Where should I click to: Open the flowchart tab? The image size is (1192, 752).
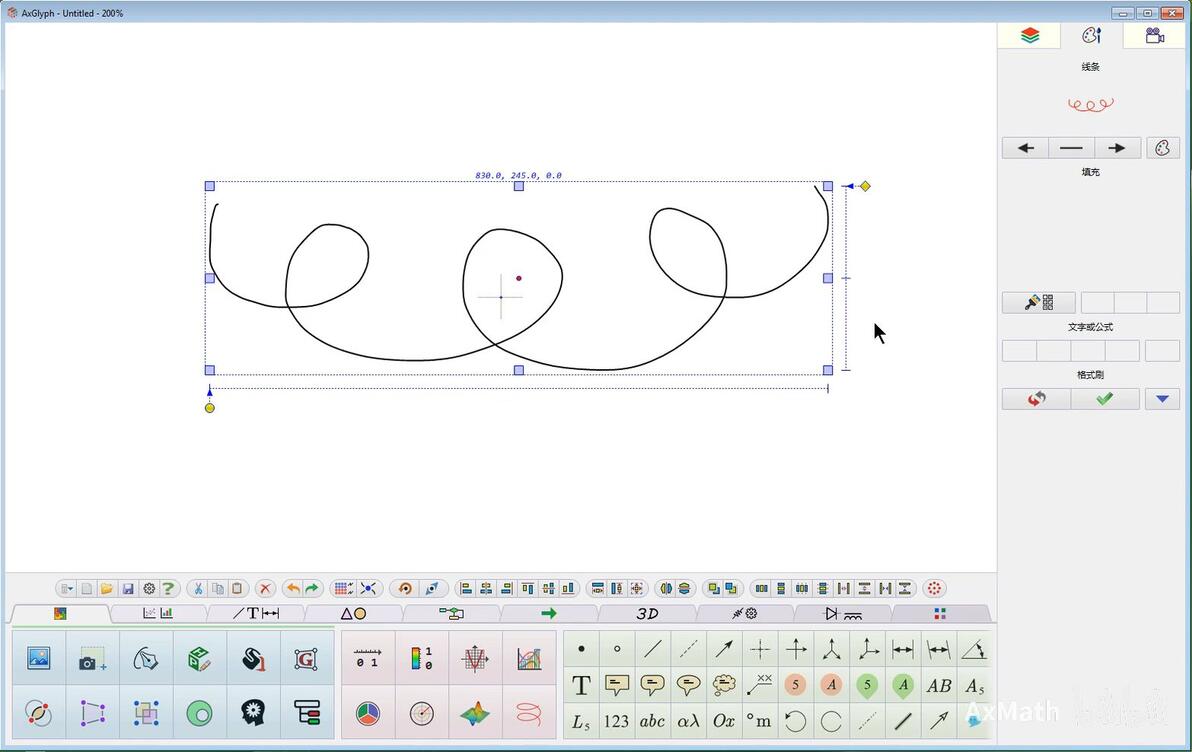pos(452,613)
